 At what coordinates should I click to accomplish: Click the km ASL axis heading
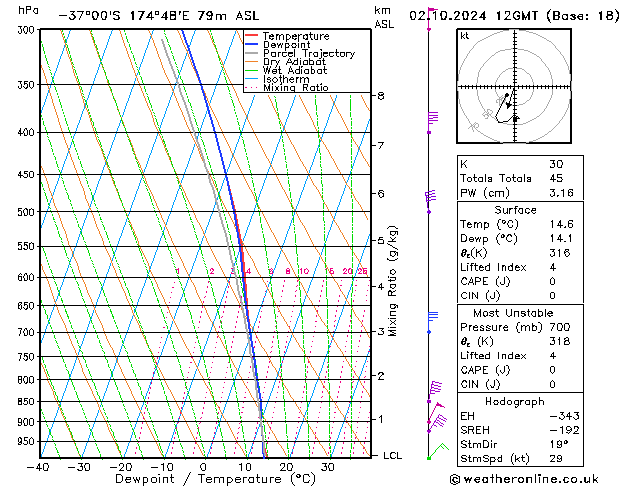tap(384, 17)
